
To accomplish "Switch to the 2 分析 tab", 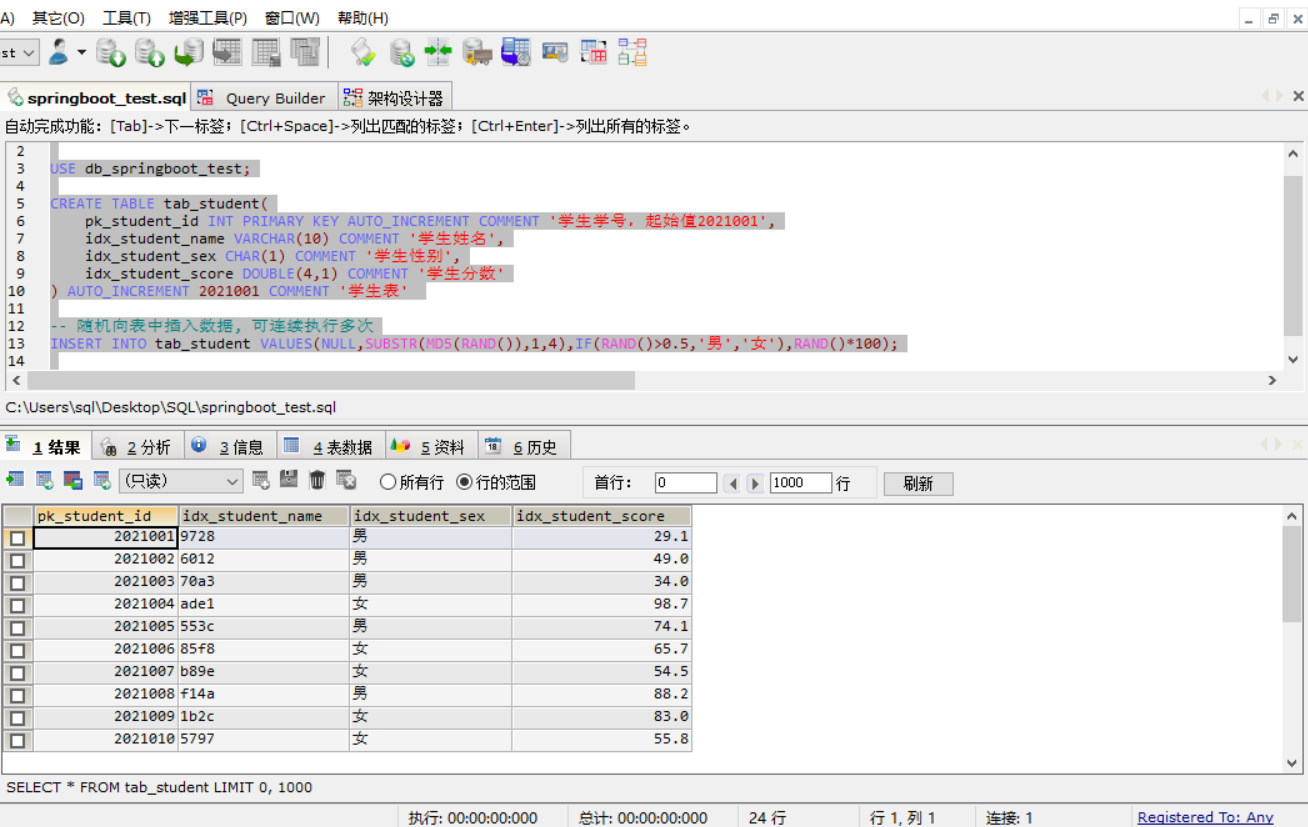I will [136, 447].
